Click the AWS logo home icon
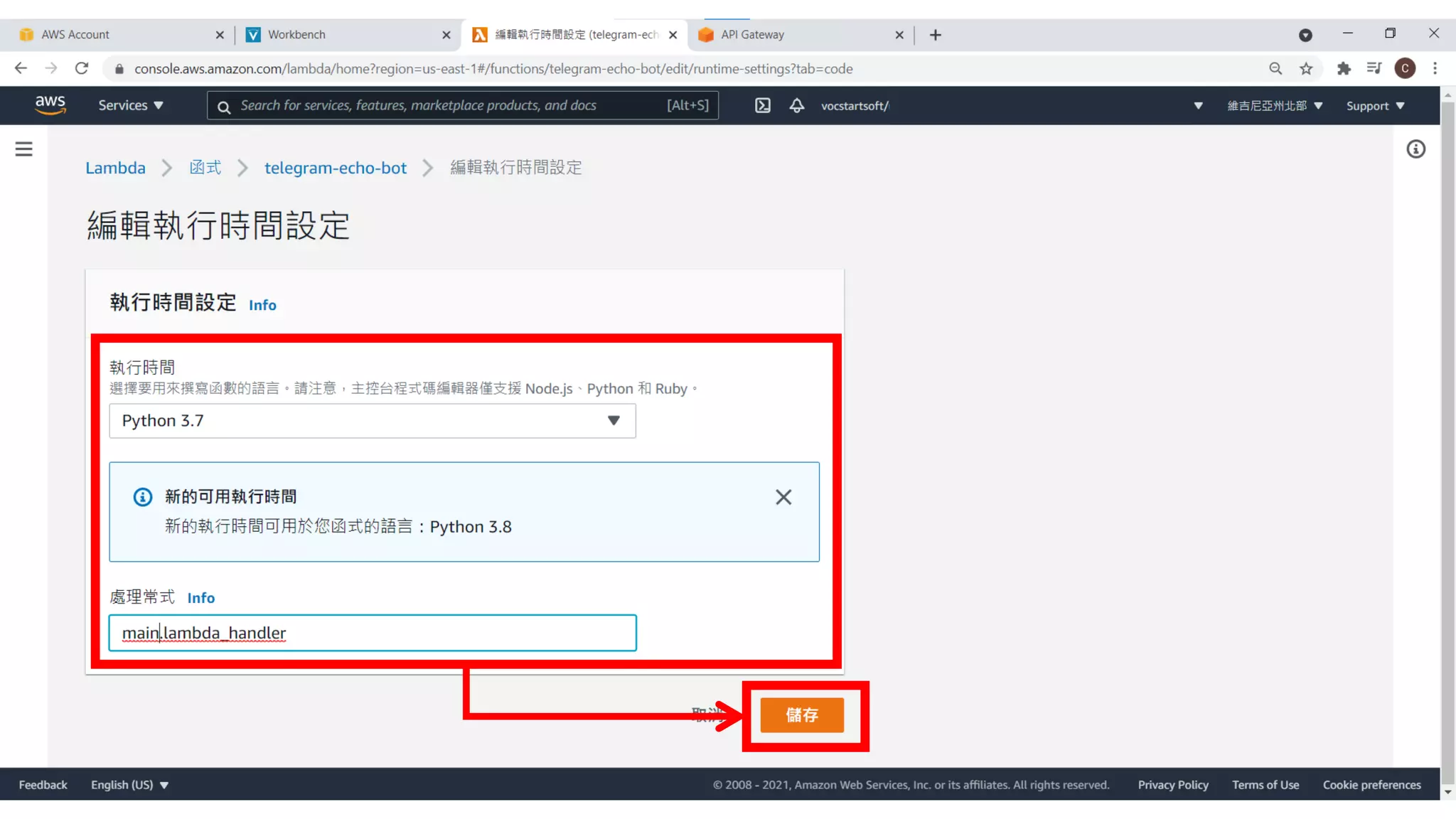Viewport: 1456px width, 819px height. (50, 105)
